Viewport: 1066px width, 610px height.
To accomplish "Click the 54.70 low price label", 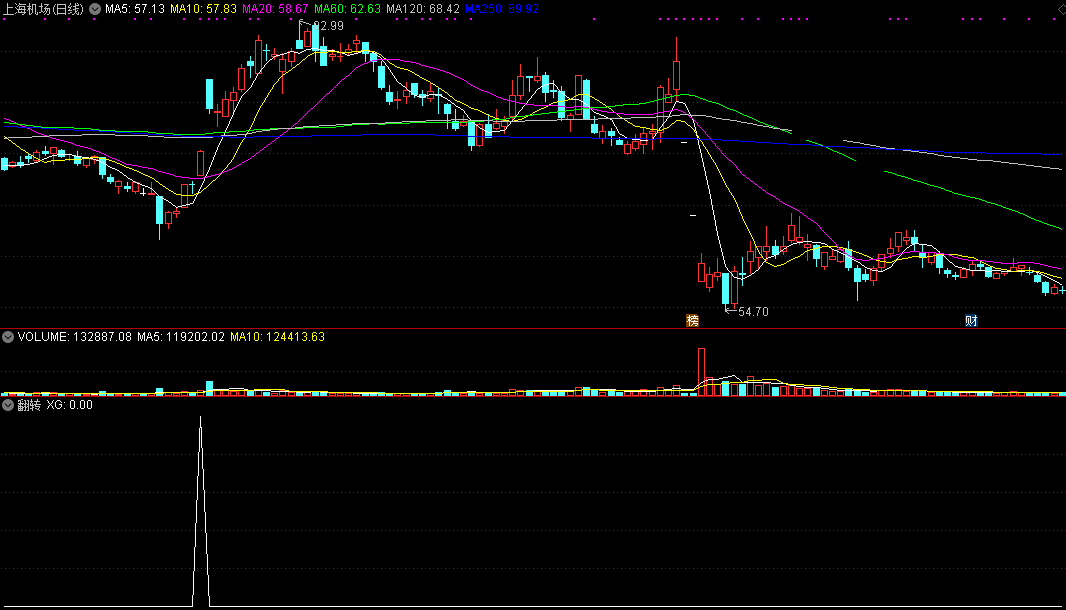I will (x=753, y=312).
